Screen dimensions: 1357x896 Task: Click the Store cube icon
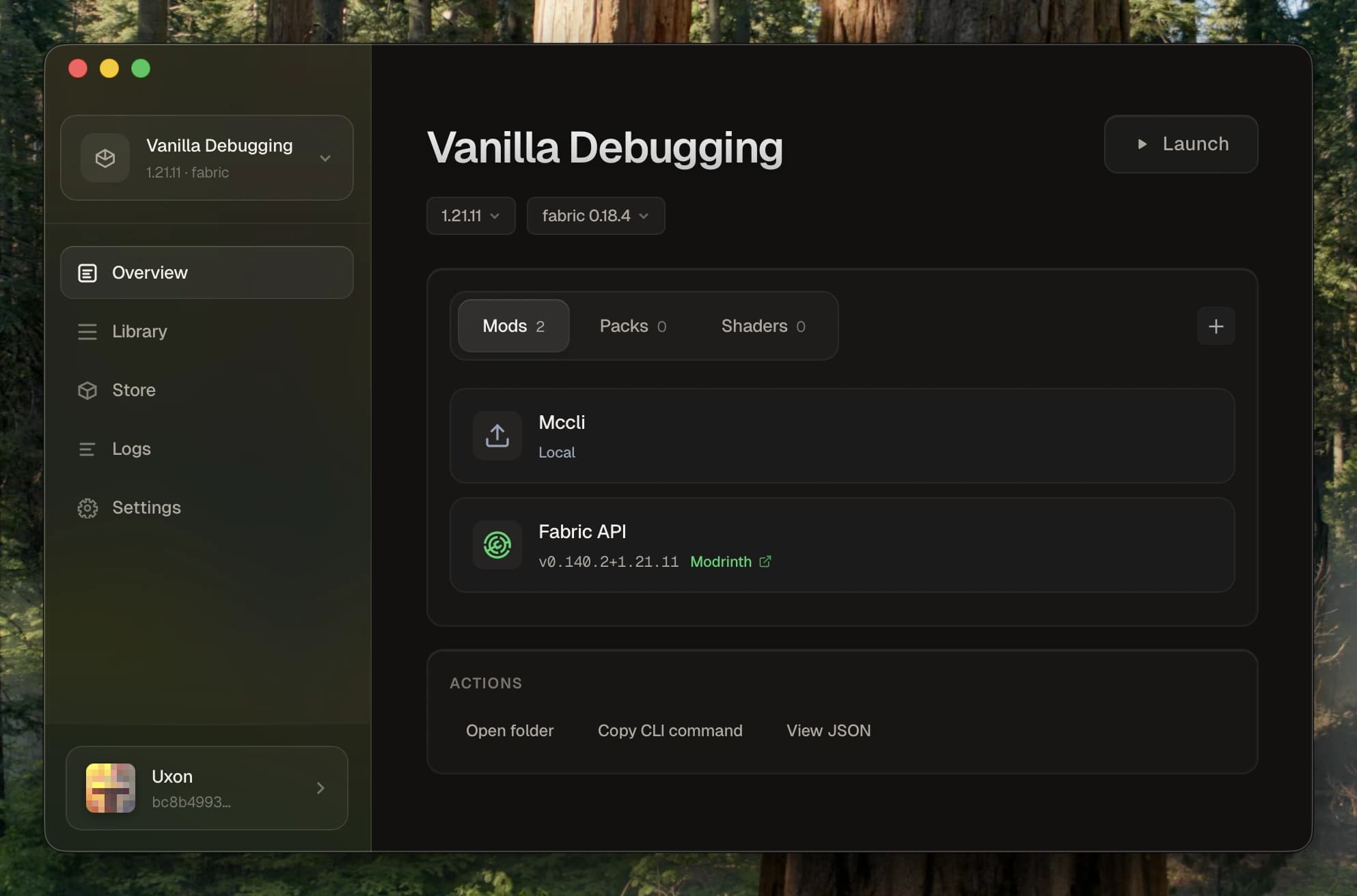click(x=87, y=390)
